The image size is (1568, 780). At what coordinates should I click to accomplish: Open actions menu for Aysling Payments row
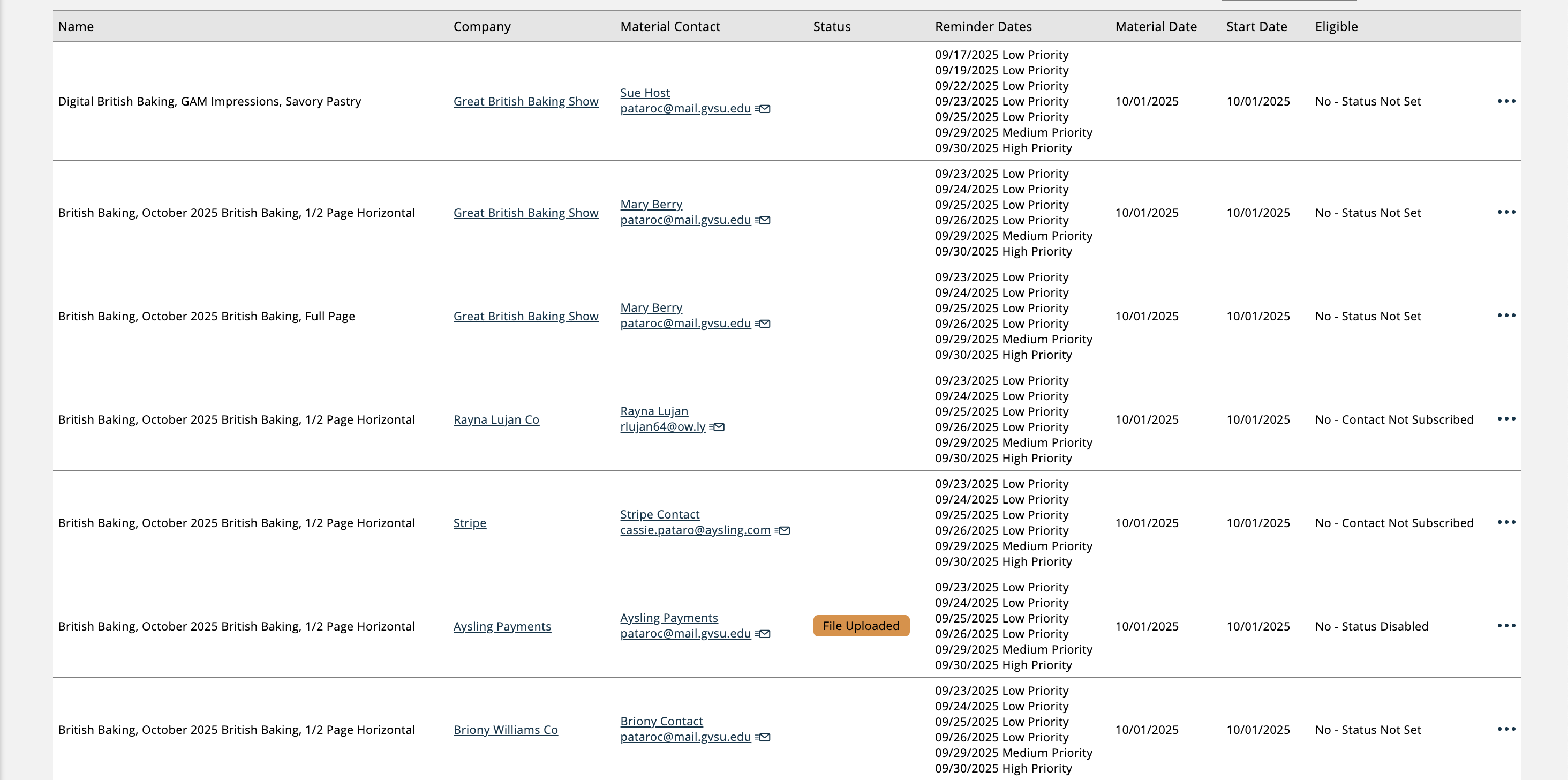click(x=1506, y=626)
